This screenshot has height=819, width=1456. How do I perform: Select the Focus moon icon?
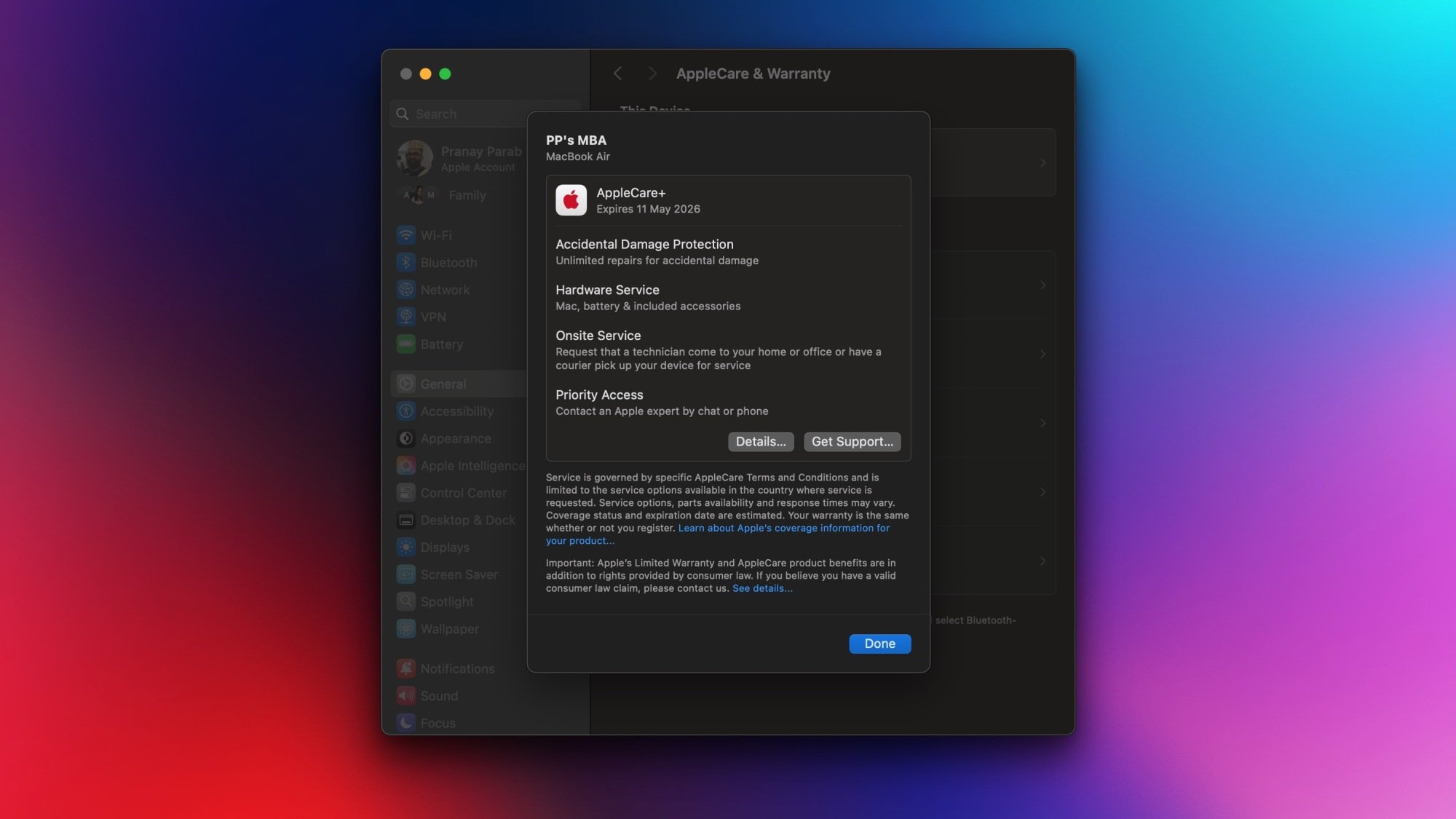405,723
